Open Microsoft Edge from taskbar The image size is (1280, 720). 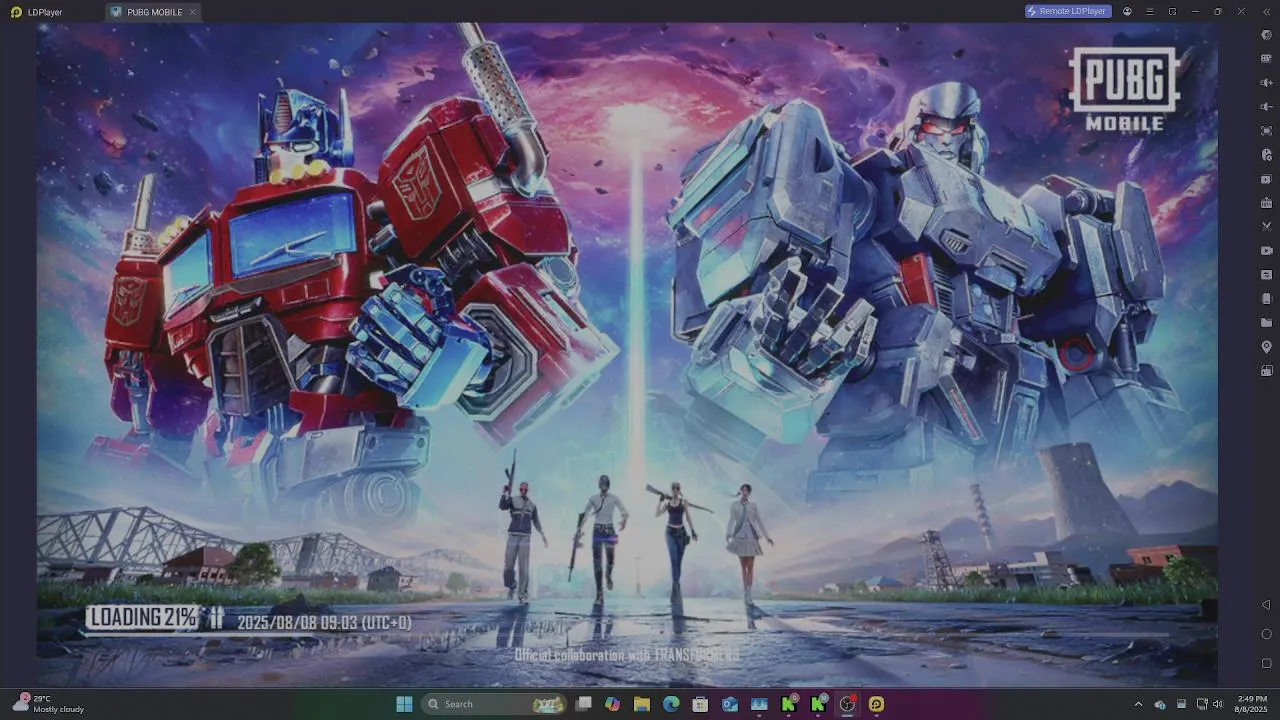(671, 704)
